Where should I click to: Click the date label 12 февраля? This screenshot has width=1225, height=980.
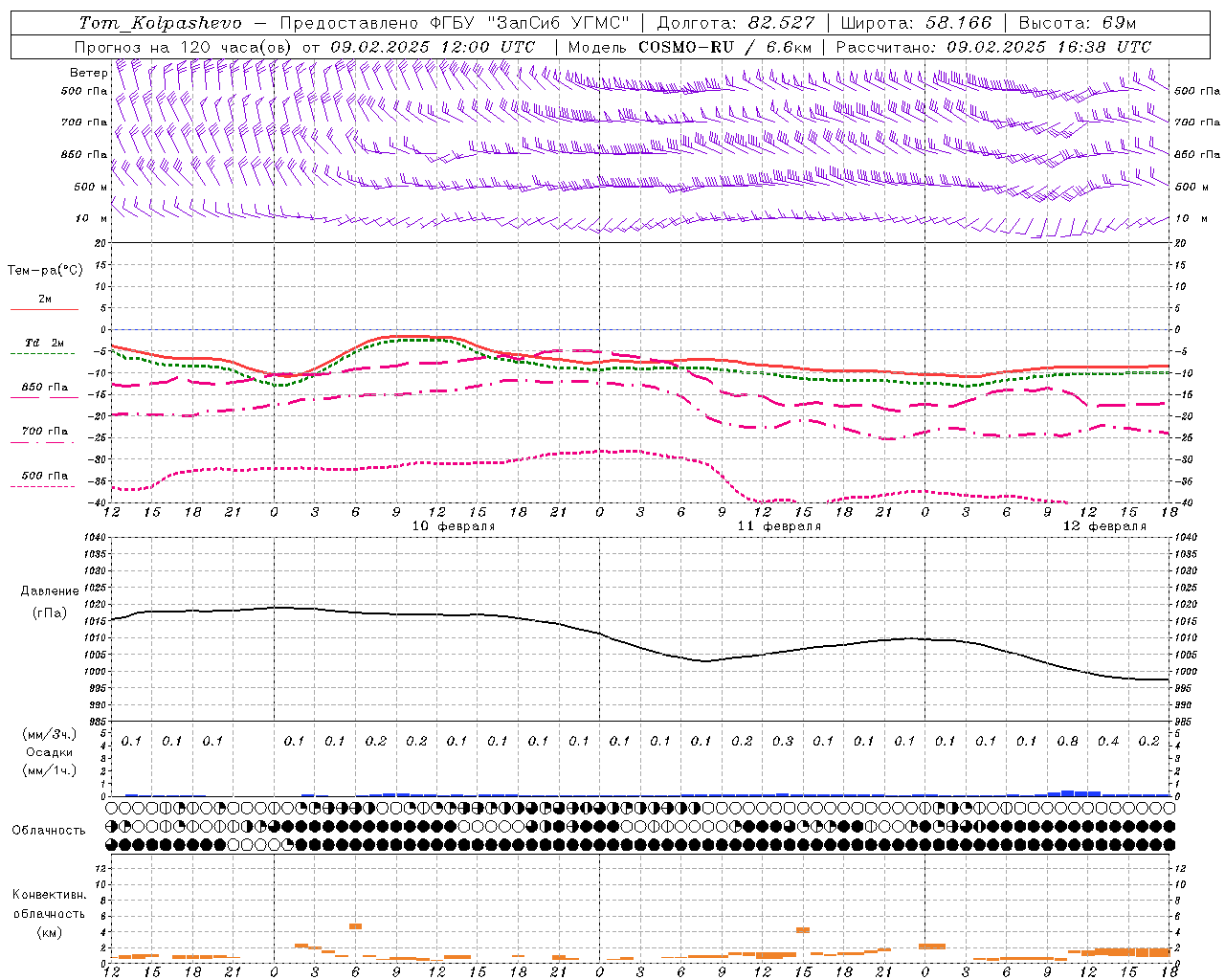tap(1104, 526)
